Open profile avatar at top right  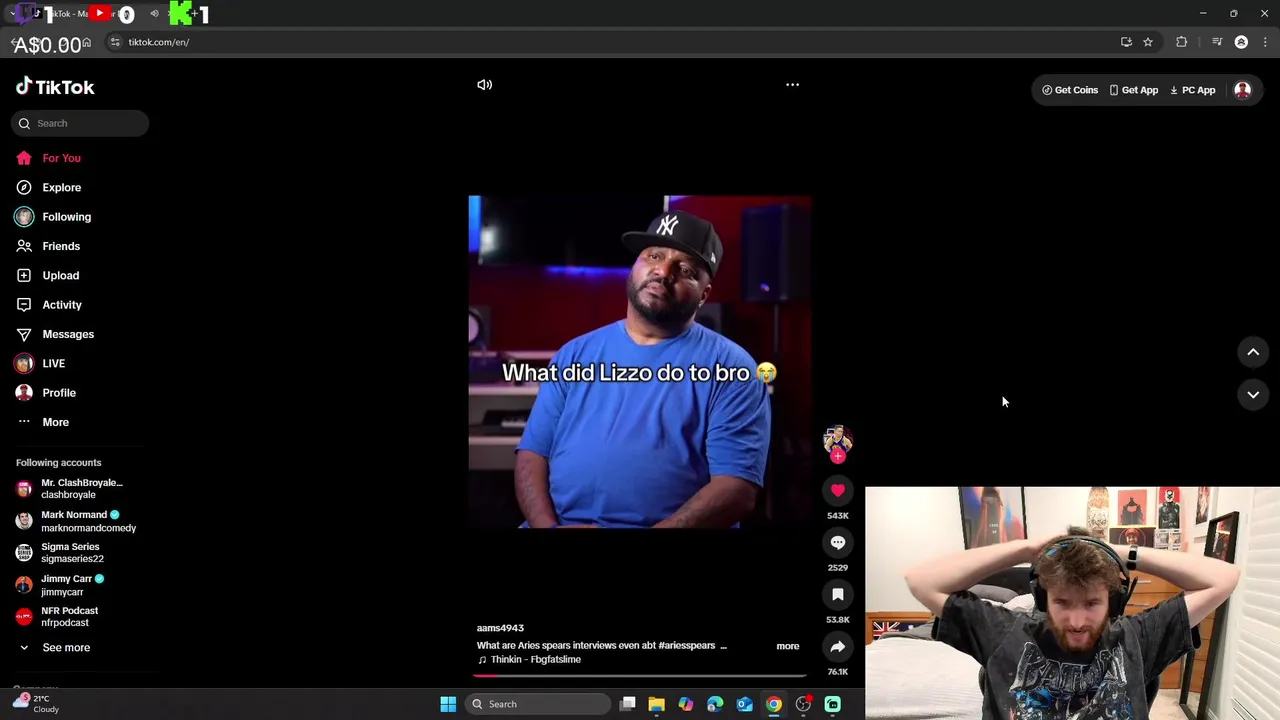tap(1242, 90)
